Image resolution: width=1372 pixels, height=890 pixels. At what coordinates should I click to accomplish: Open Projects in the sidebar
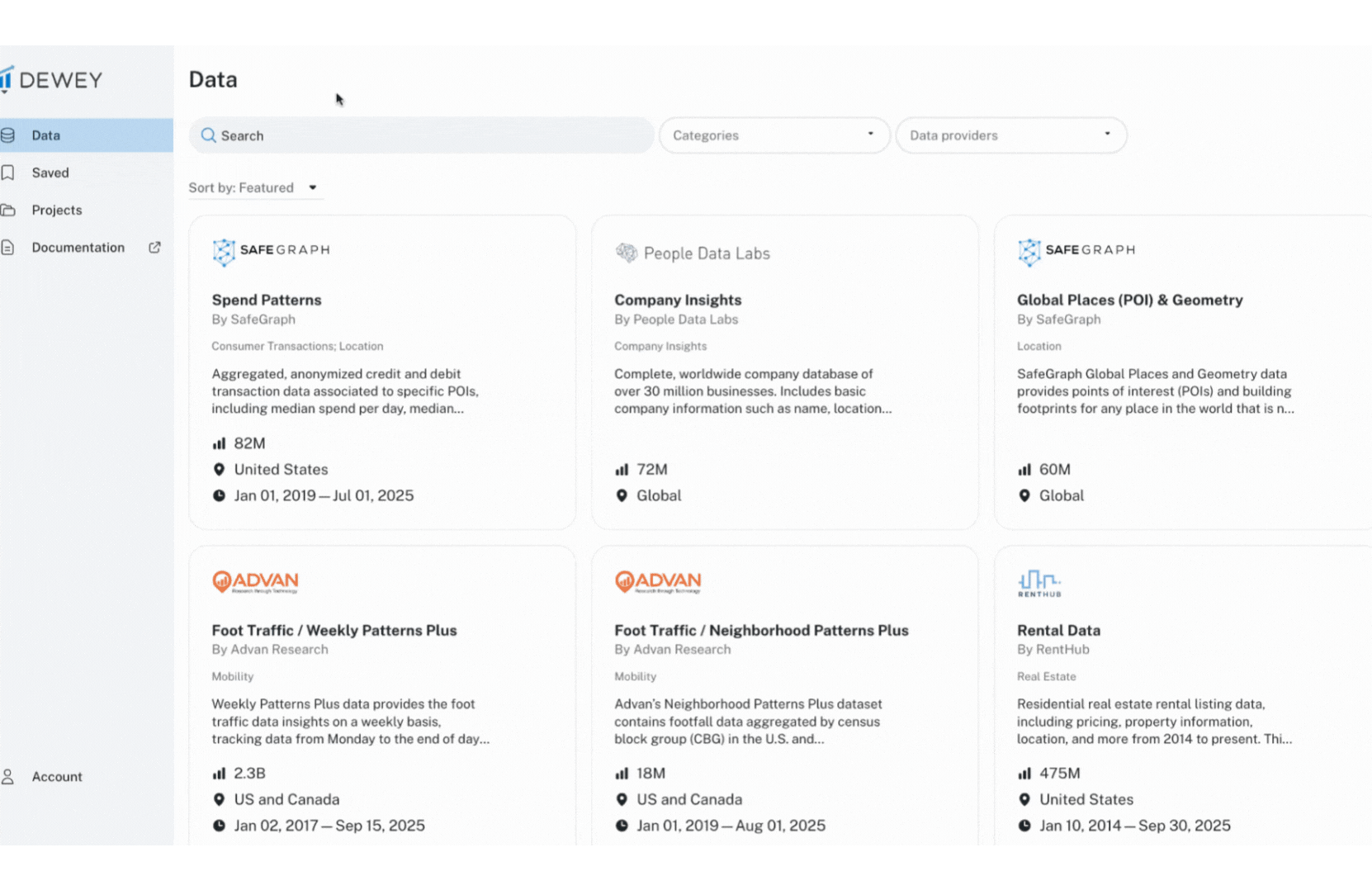pyautogui.click(x=86, y=210)
